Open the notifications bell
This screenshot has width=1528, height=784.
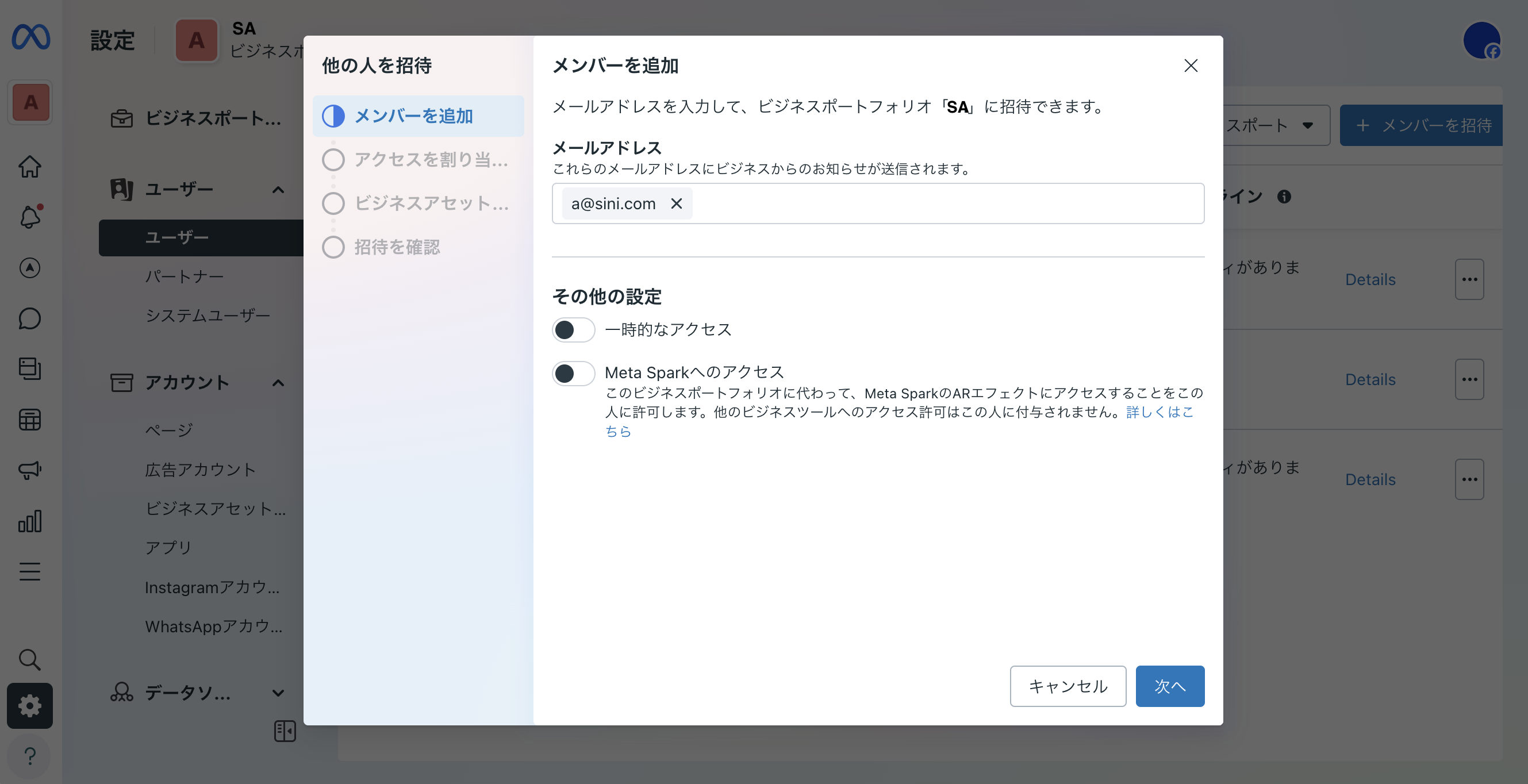(30, 217)
